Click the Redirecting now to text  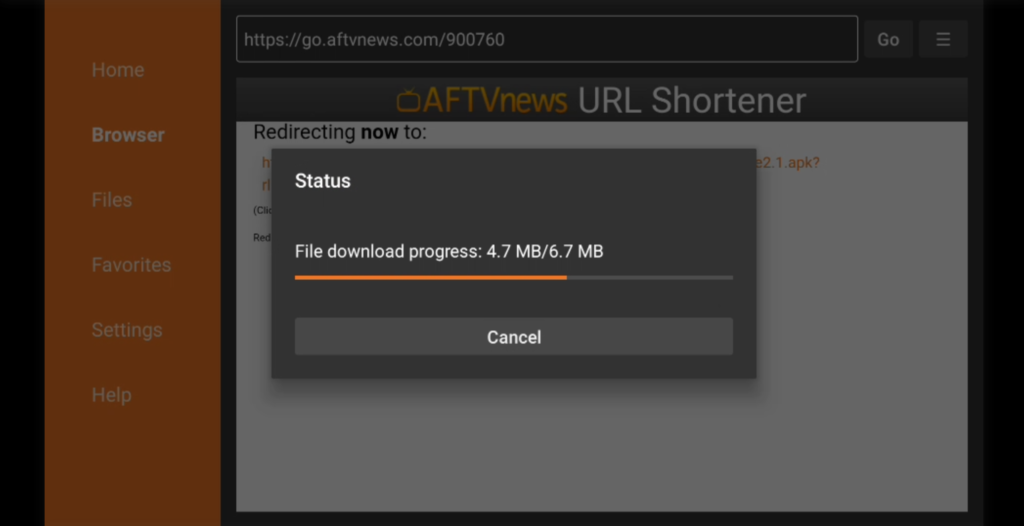pyautogui.click(x=340, y=132)
